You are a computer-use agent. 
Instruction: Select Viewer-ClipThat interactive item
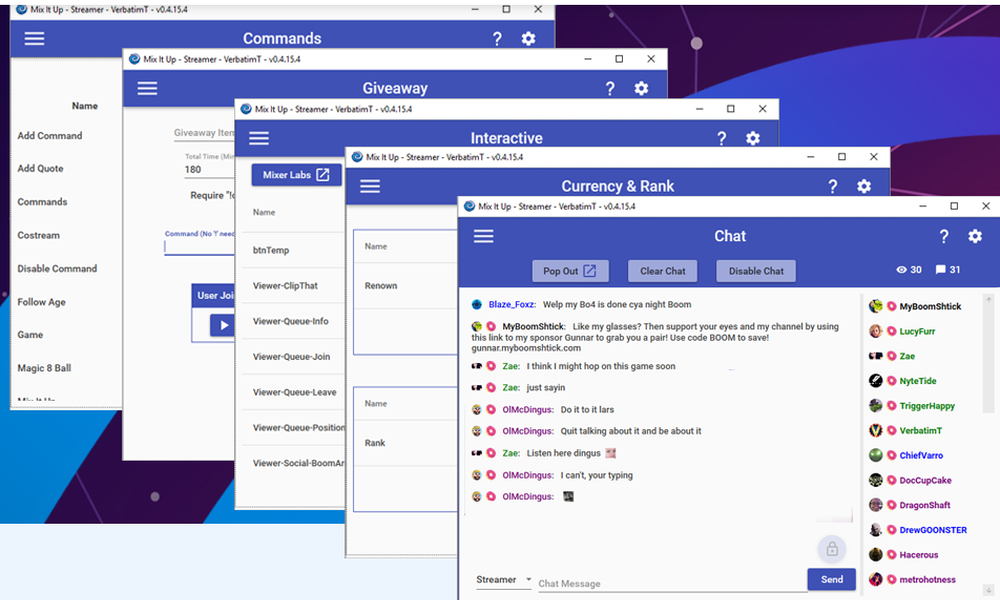pos(285,286)
